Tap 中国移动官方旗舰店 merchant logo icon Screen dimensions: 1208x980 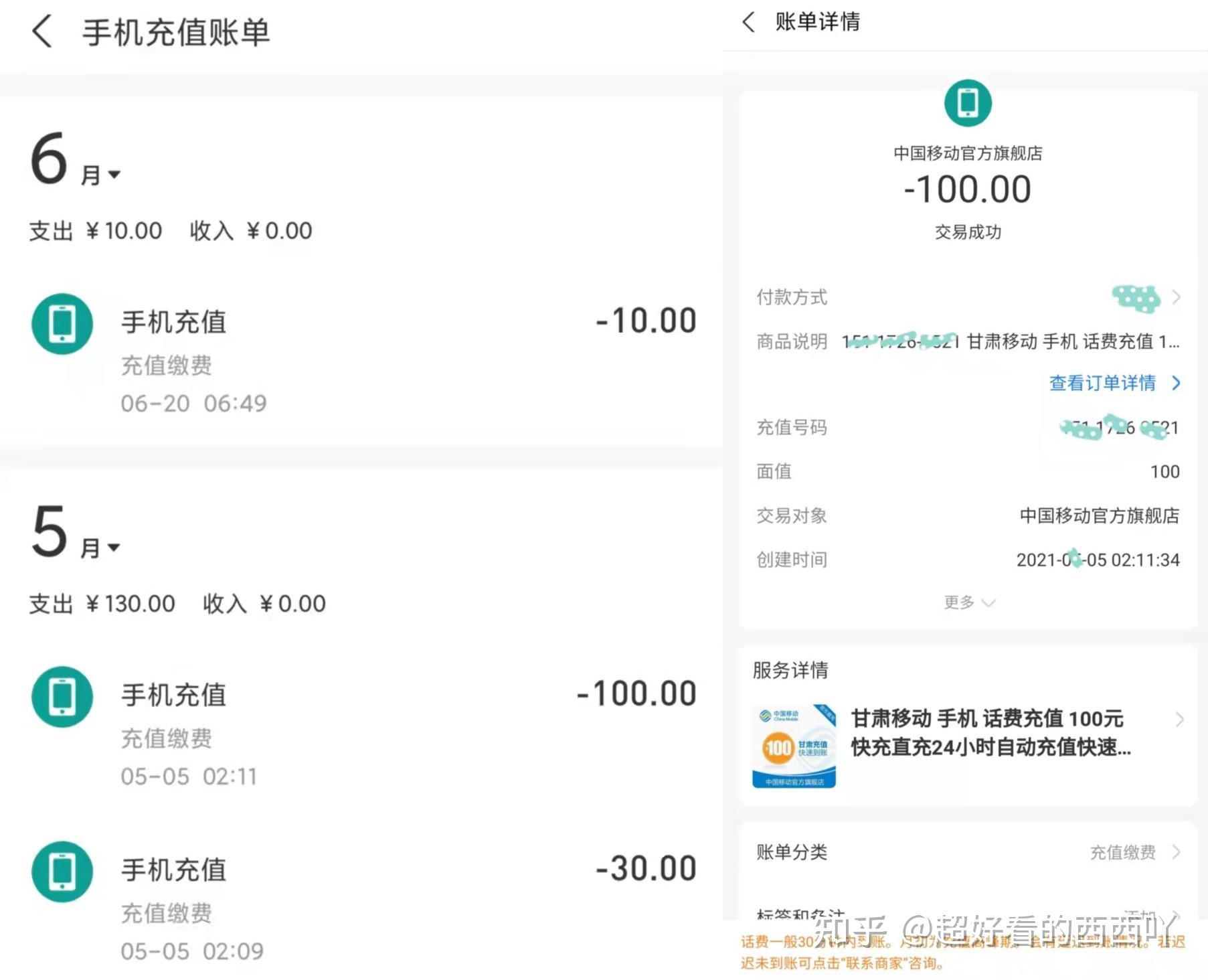click(968, 103)
